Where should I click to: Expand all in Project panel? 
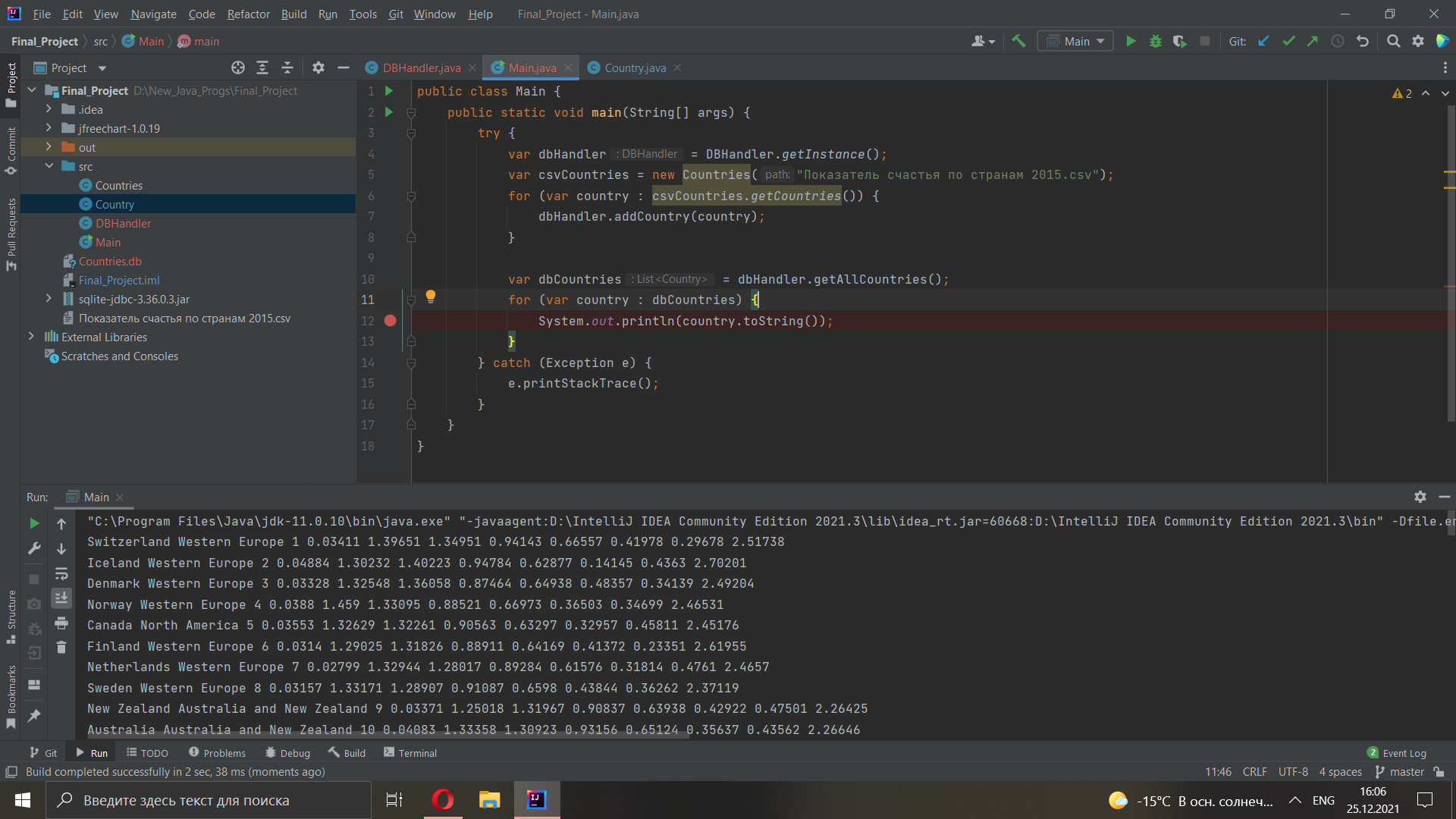(262, 67)
